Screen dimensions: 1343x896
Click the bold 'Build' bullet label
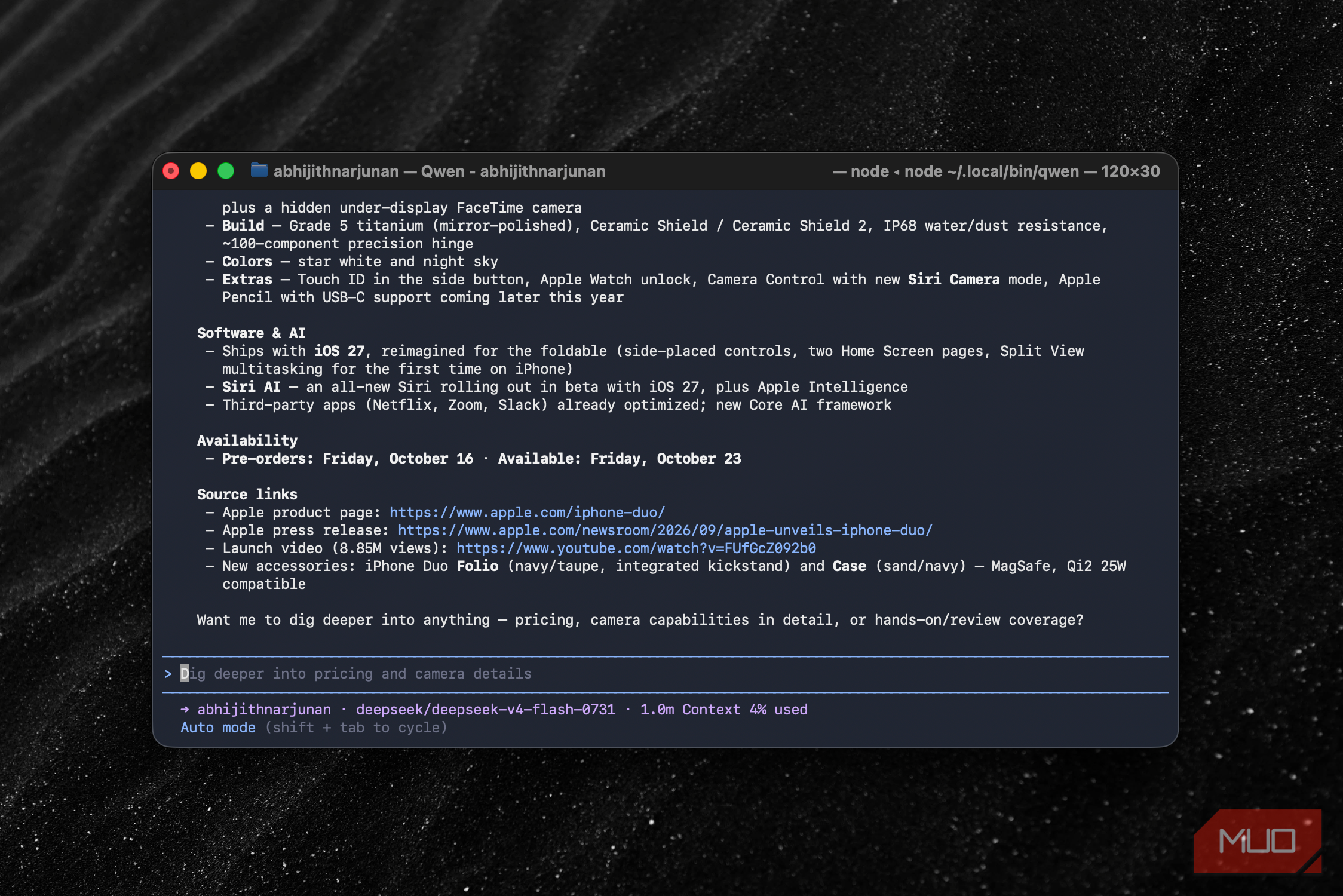(x=243, y=226)
